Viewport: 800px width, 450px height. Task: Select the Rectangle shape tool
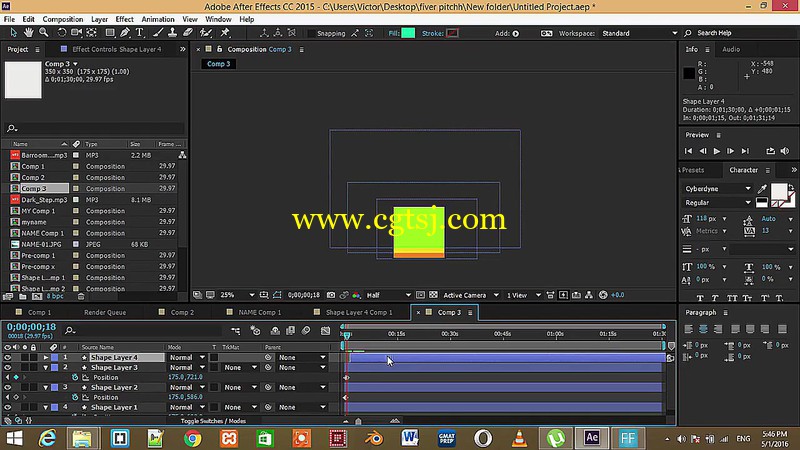coord(110,33)
